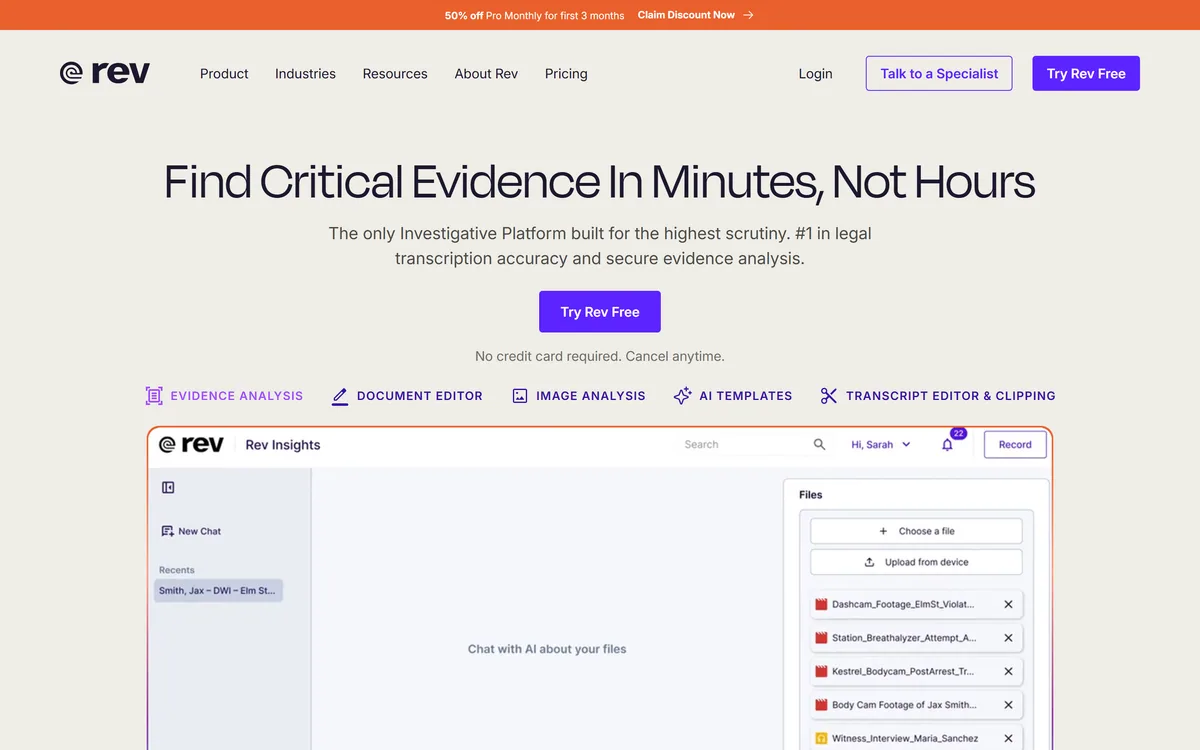Click the Rev logo in the site header

click(x=105, y=73)
